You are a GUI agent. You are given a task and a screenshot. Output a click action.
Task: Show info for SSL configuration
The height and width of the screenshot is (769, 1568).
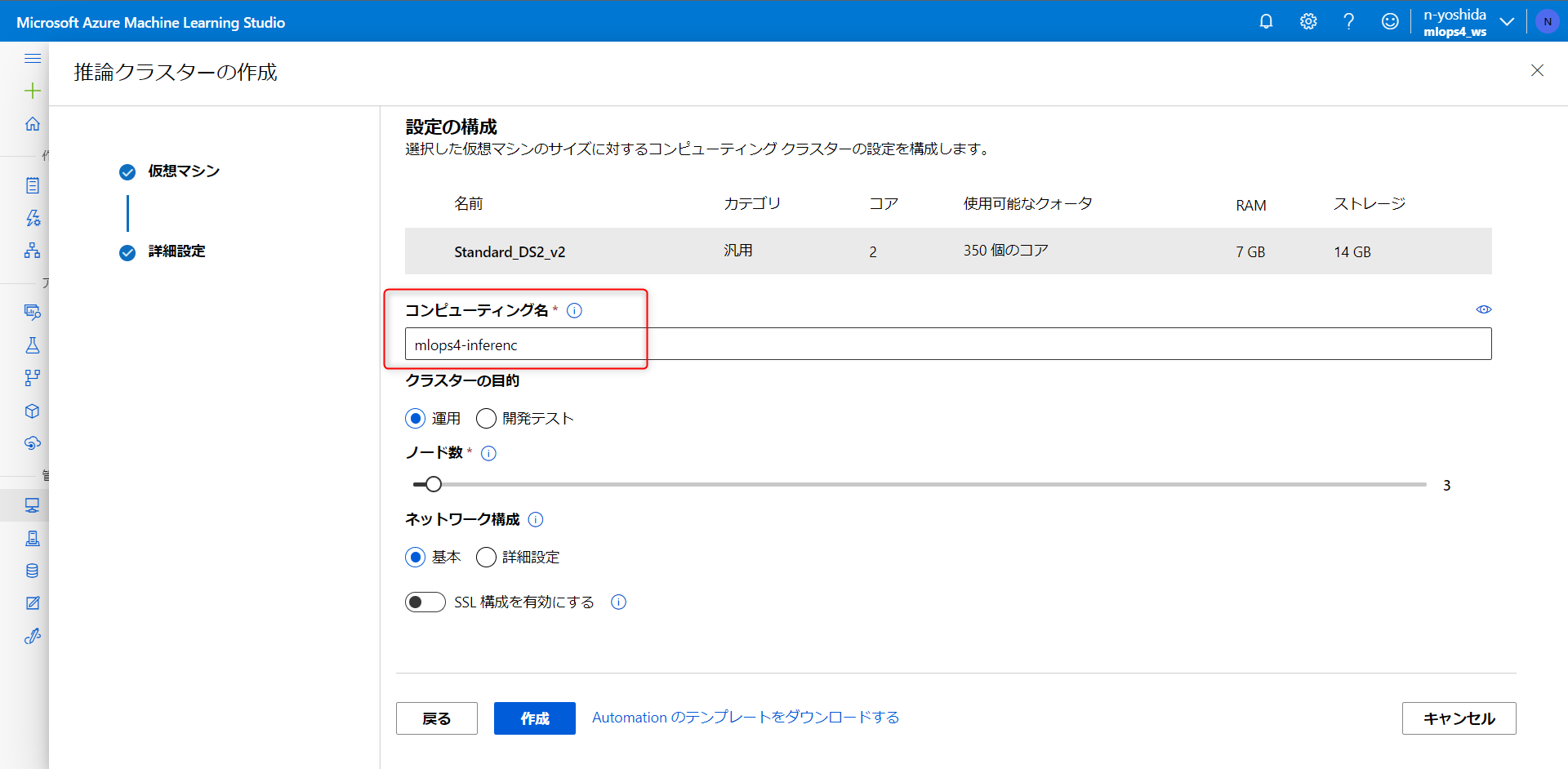point(619,602)
